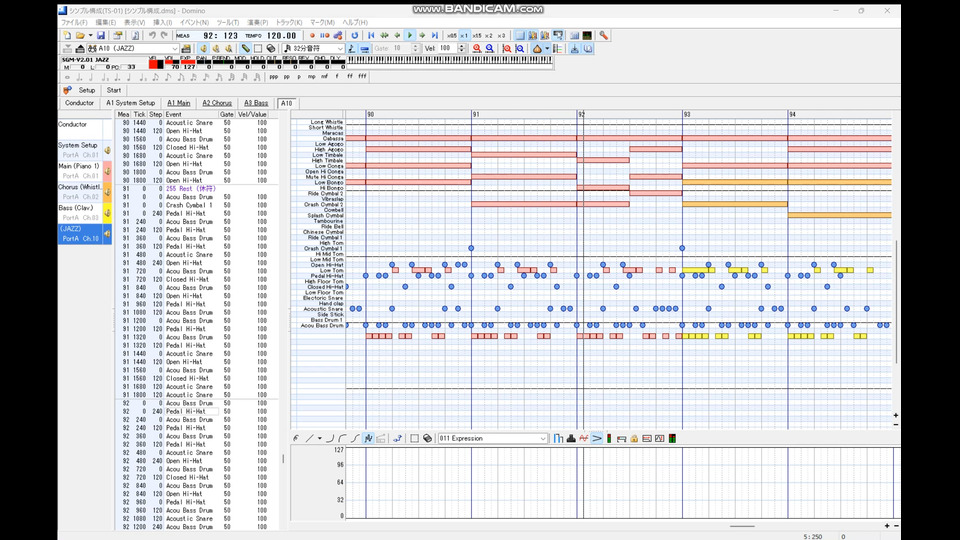
Task: Zoom in with the red magnifier icon
Action: 477,48
